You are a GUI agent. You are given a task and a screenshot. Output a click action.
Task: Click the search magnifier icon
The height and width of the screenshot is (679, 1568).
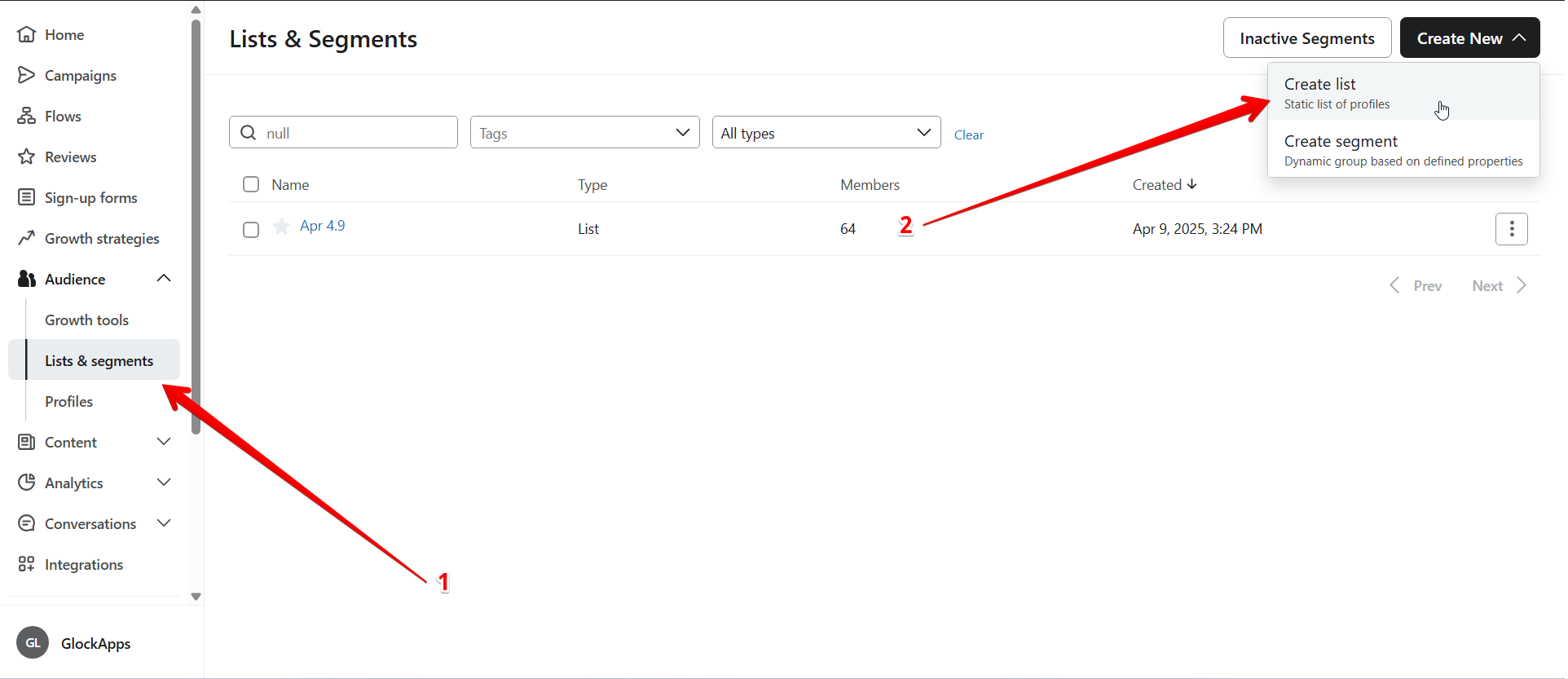point(249,132)
